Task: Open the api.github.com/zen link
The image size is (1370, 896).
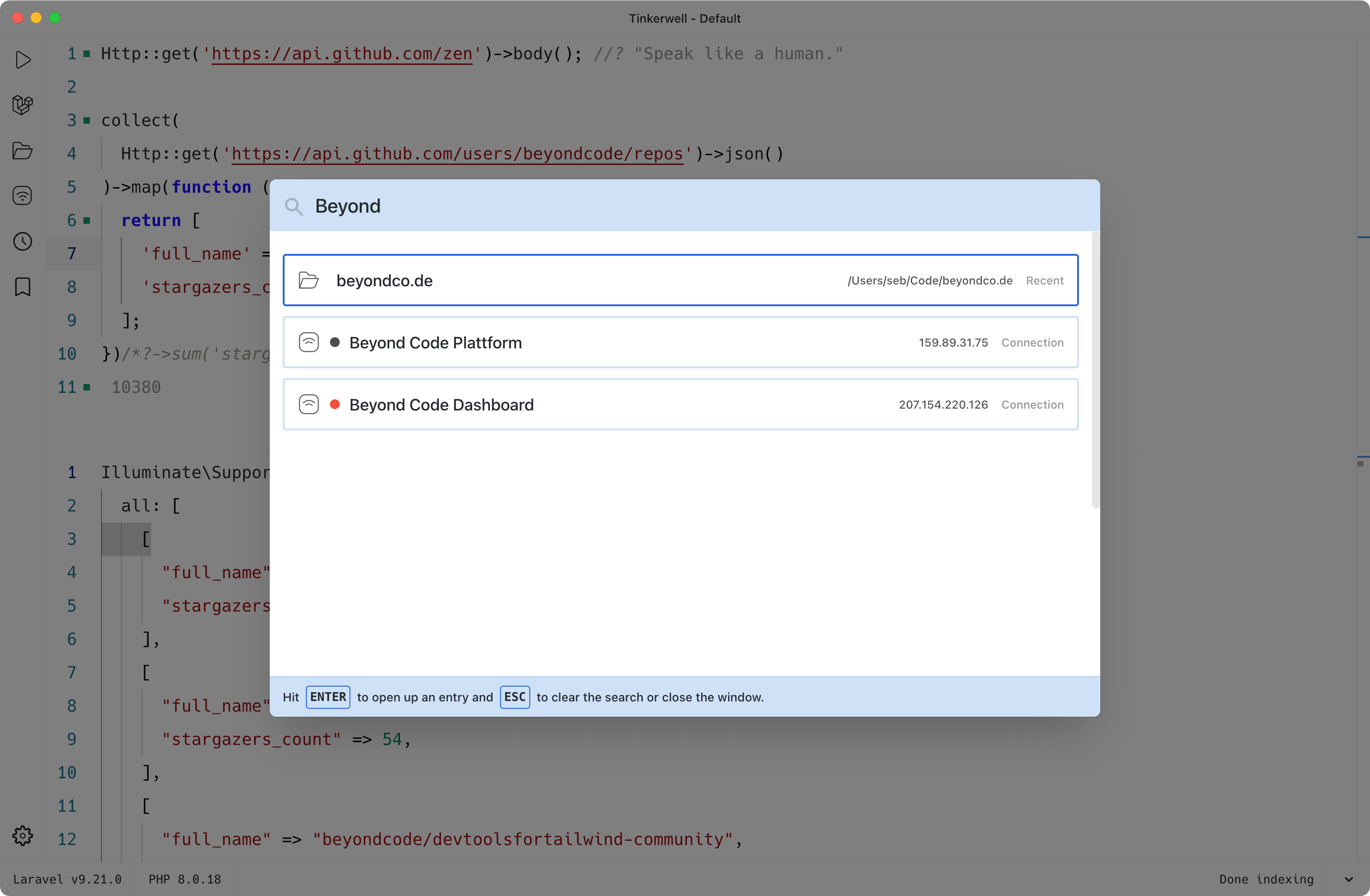Action: tap(342, 54)
